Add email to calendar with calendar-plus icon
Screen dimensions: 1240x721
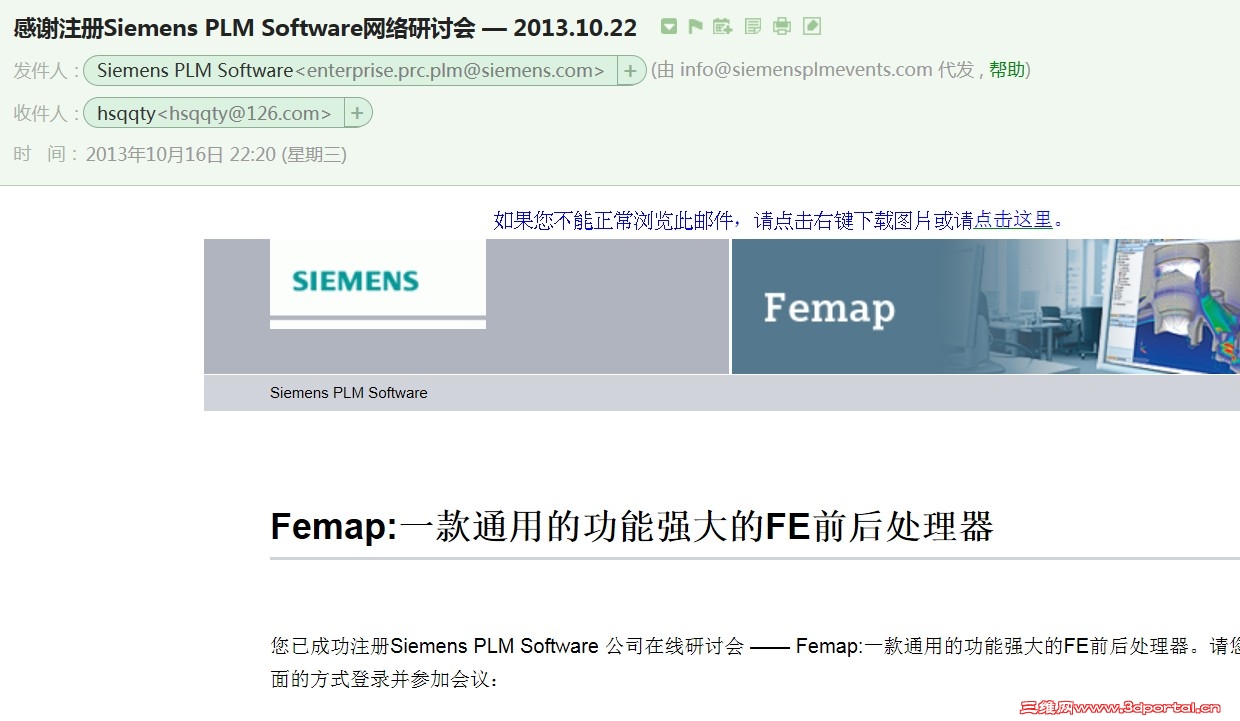[723, 27]
